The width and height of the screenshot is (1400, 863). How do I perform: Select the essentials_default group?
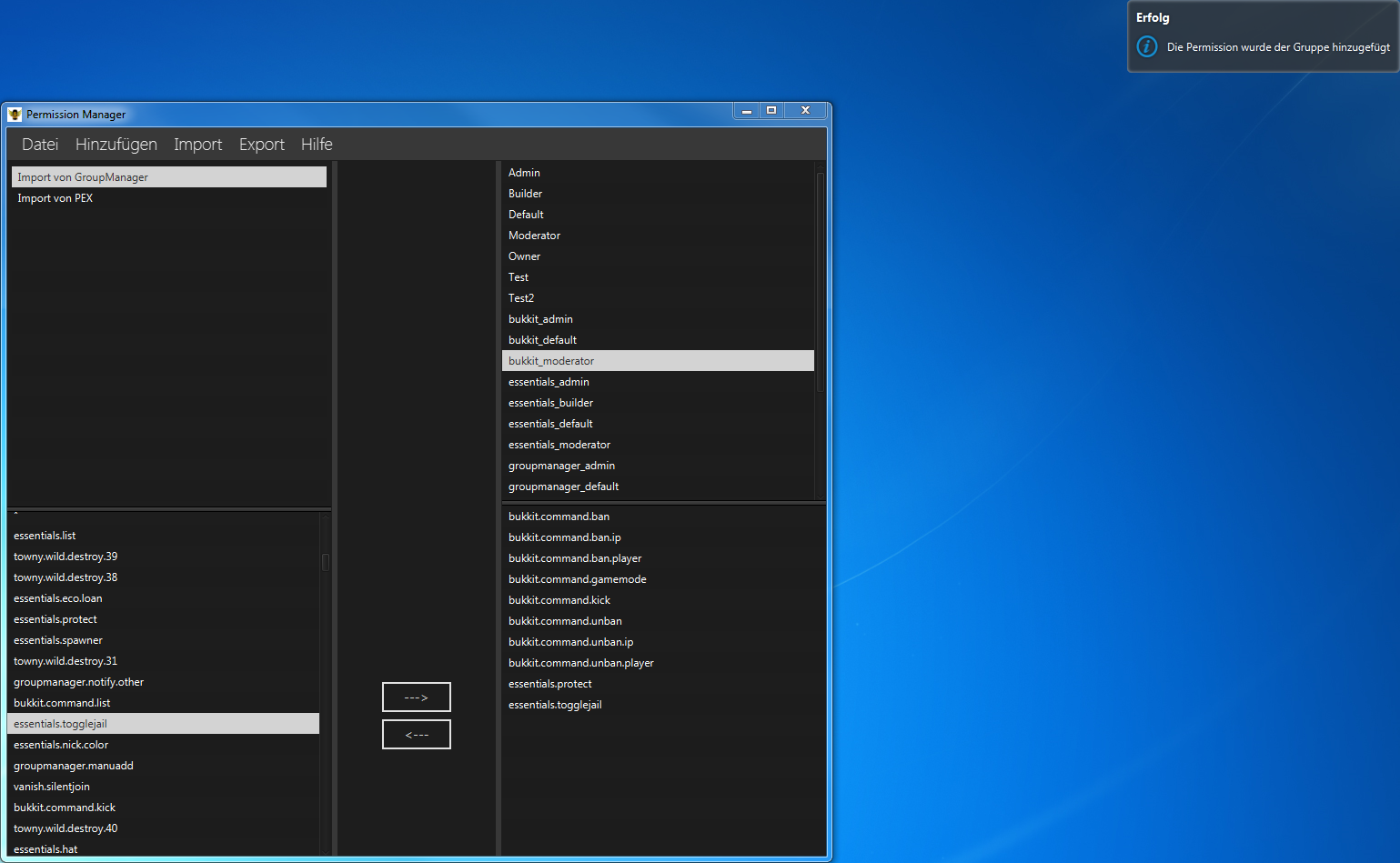tap(658, 424)
